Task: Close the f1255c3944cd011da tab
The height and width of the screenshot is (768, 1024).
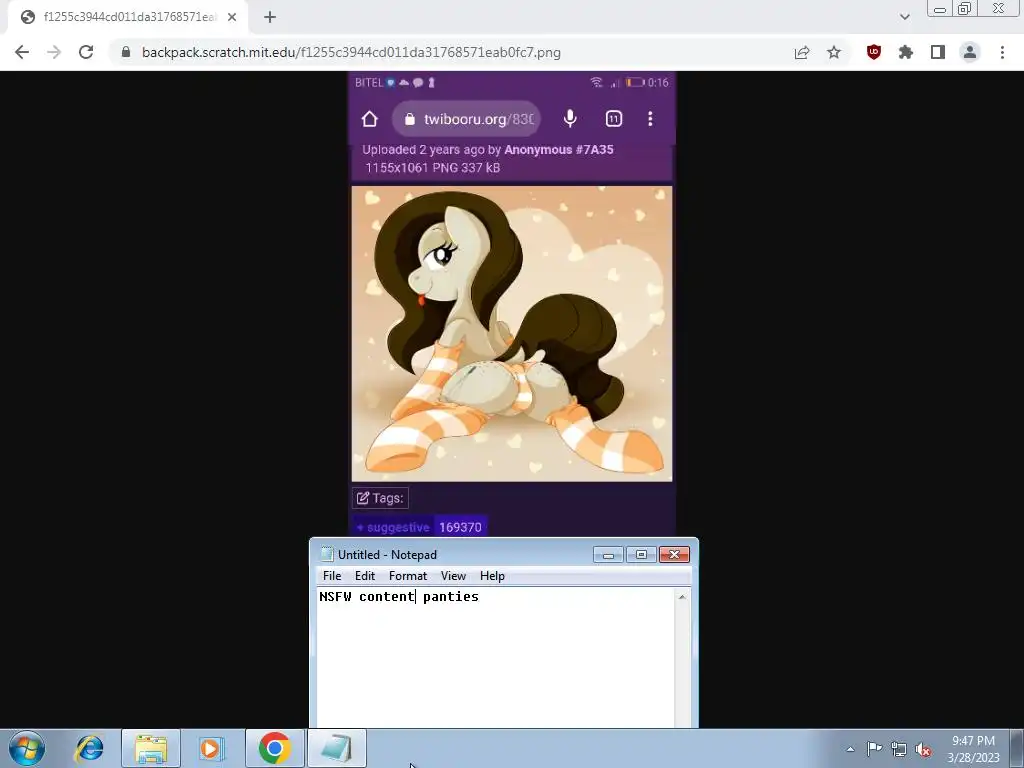Action: (232, 17)
